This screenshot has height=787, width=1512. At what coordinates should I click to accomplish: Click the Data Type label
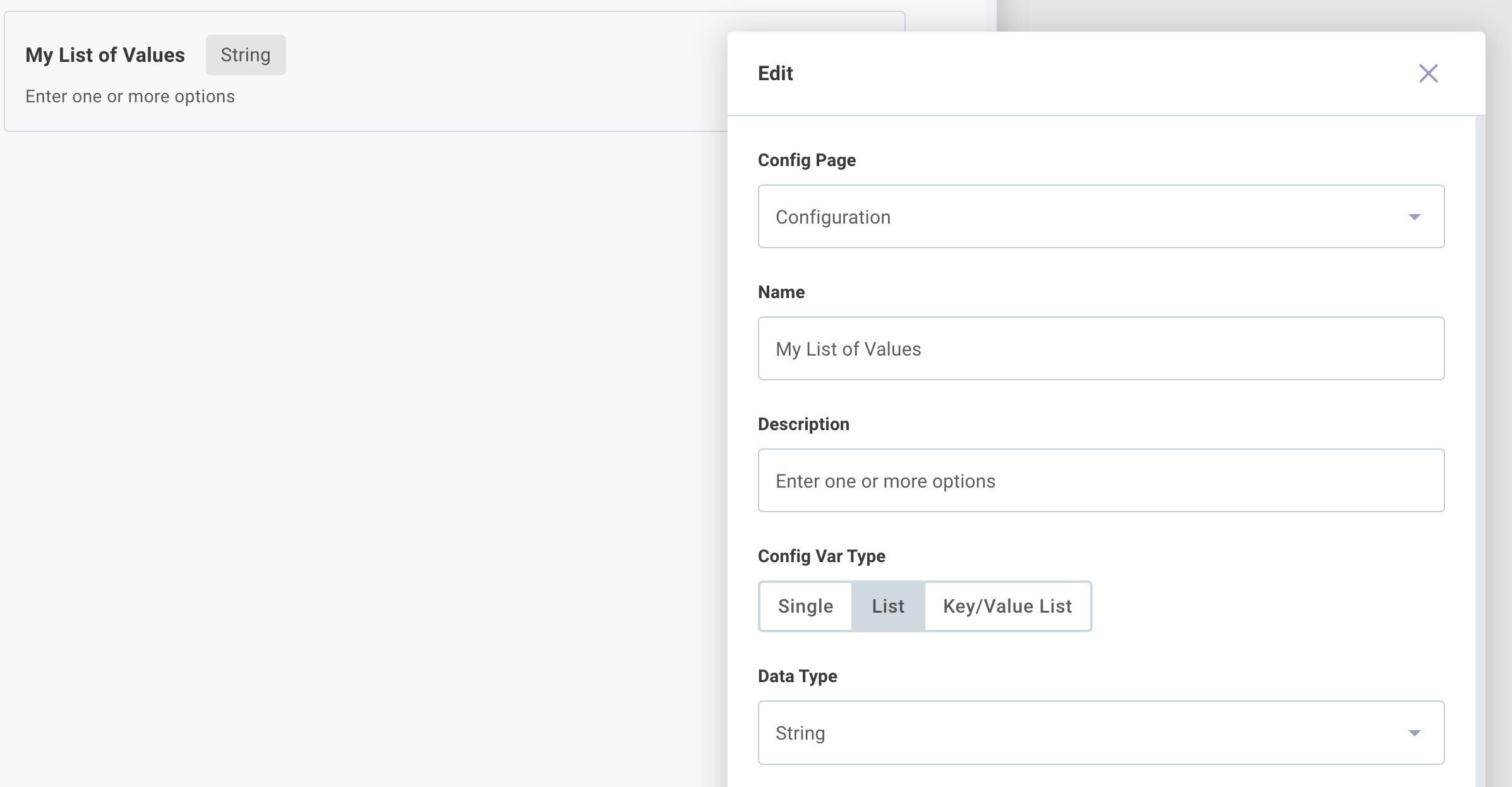tap(797, 675)
